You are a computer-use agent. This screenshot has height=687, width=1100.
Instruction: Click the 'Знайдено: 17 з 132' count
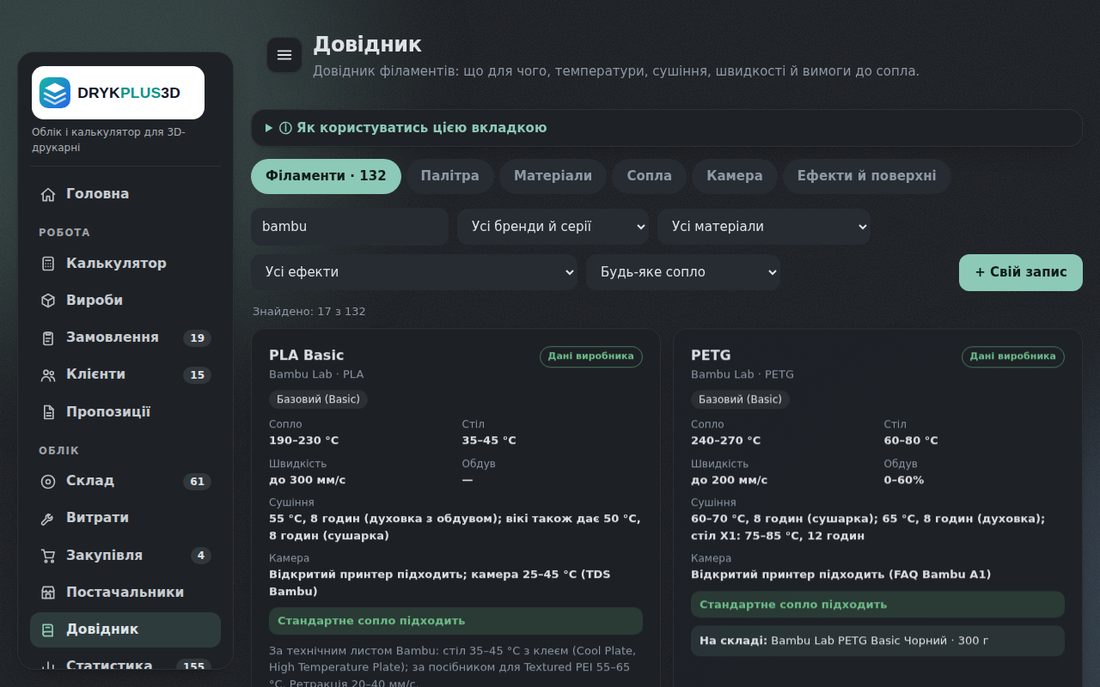(x=309, y=312)
